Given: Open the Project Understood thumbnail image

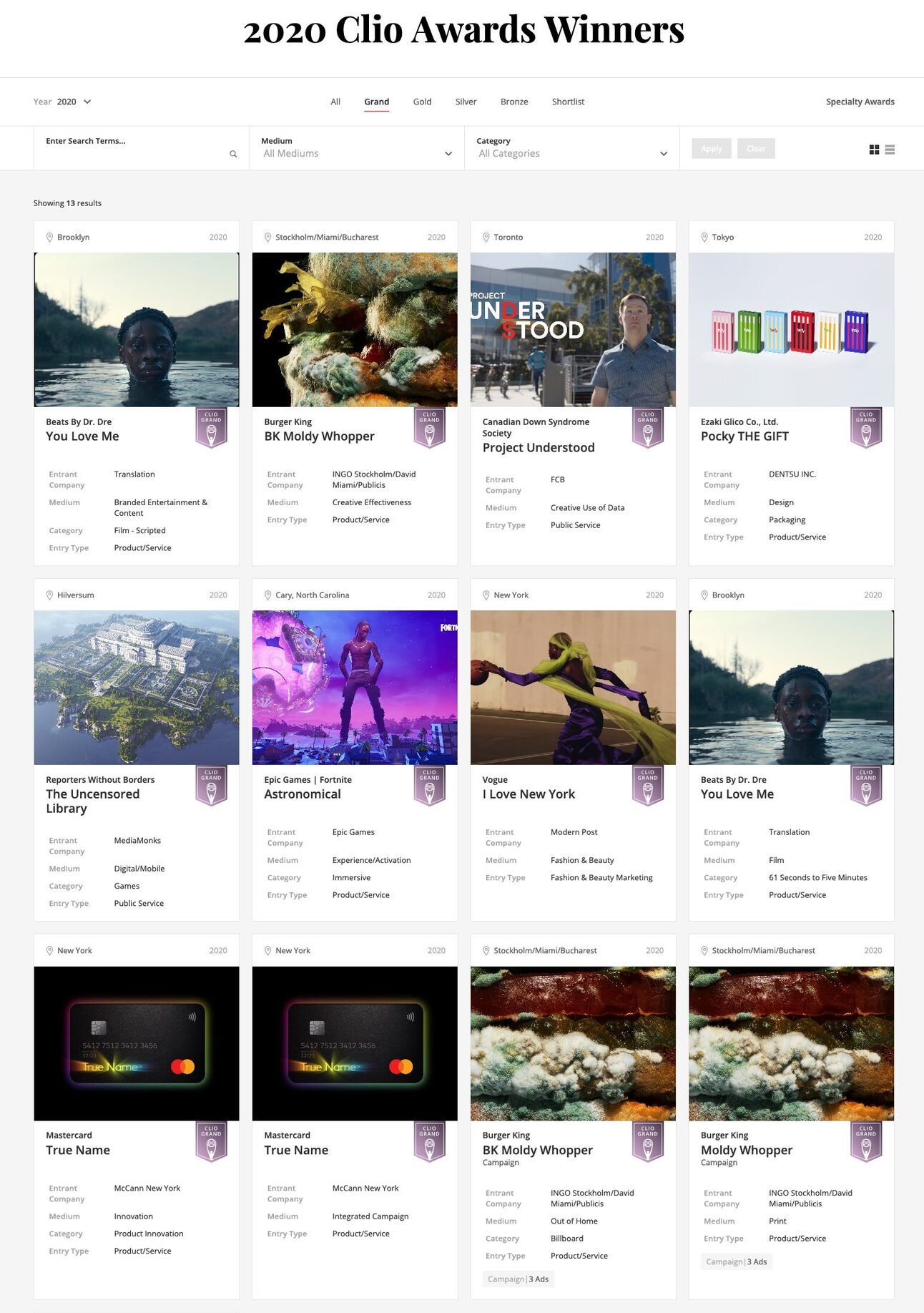Looking at the screenshot, I should 573,330.
